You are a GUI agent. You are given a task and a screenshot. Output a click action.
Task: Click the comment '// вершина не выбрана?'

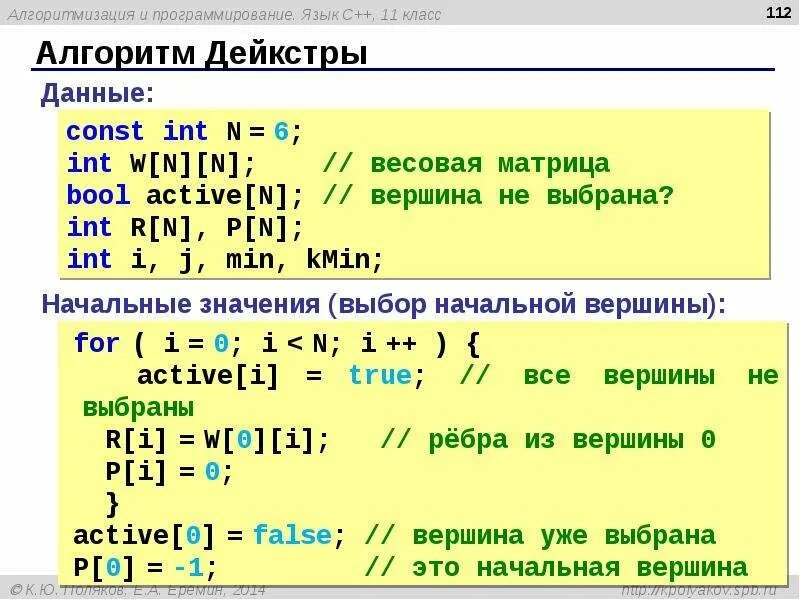pos(498,196)
